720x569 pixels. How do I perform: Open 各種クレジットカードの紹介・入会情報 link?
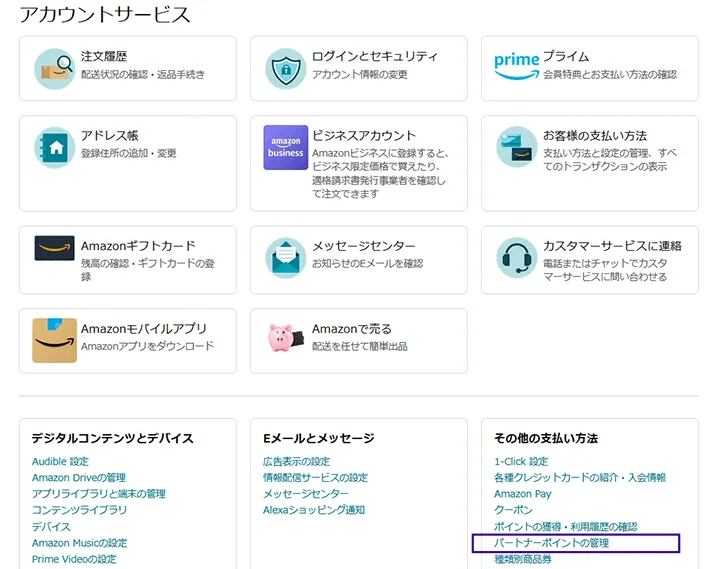click(x=580, y=478)
